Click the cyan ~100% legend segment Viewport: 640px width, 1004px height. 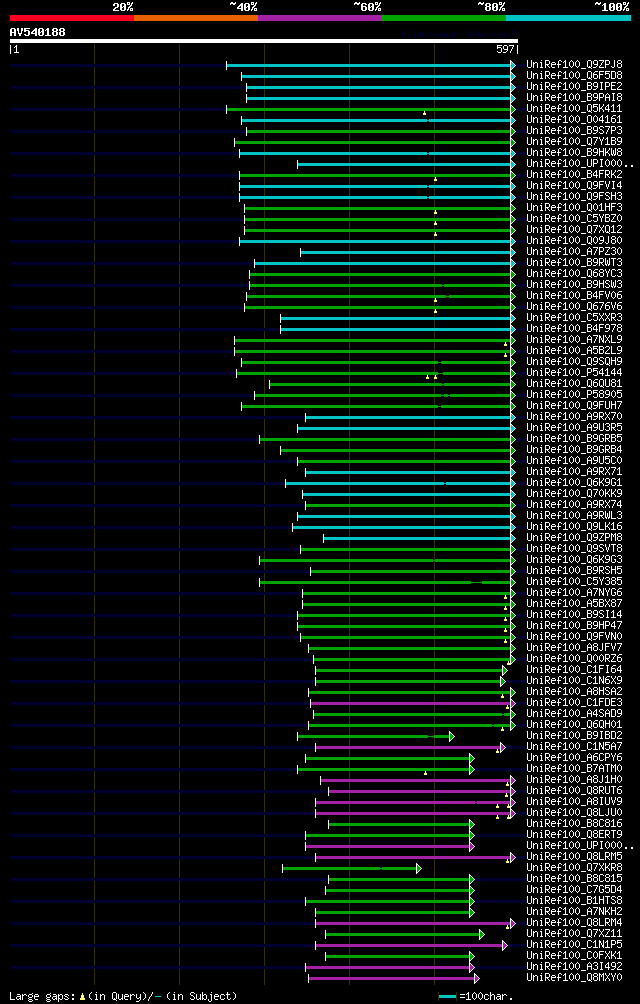tap(568, 18)
